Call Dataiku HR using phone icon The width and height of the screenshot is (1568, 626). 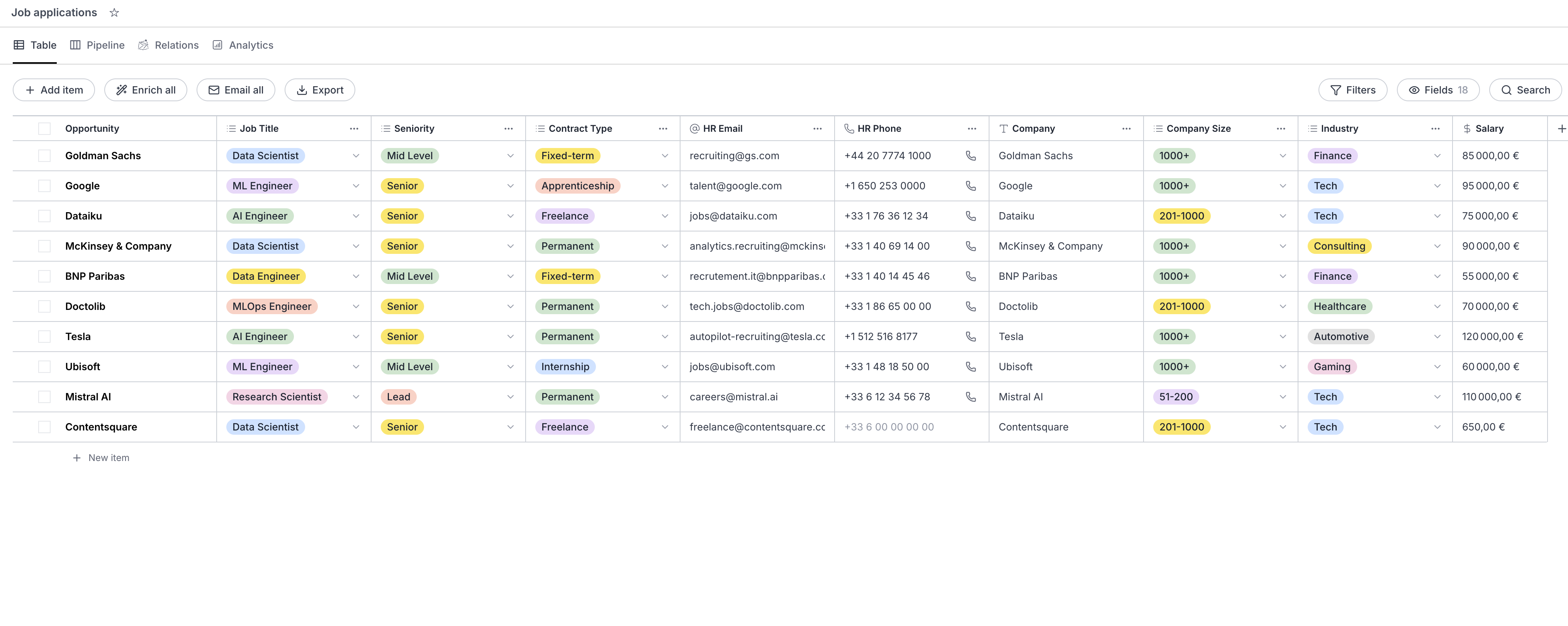(971, 216)
